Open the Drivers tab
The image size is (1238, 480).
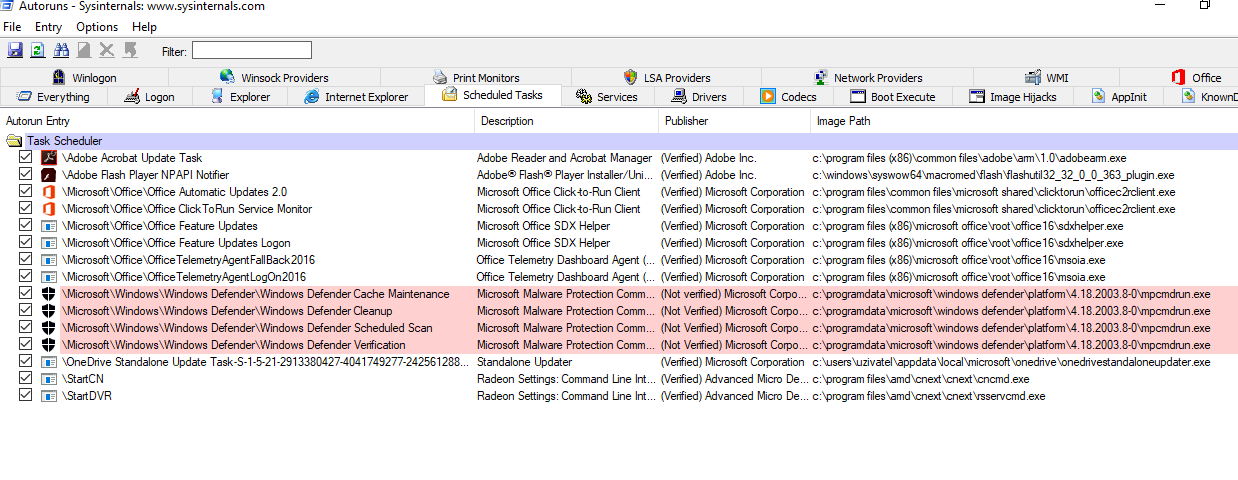pos(698,97)
